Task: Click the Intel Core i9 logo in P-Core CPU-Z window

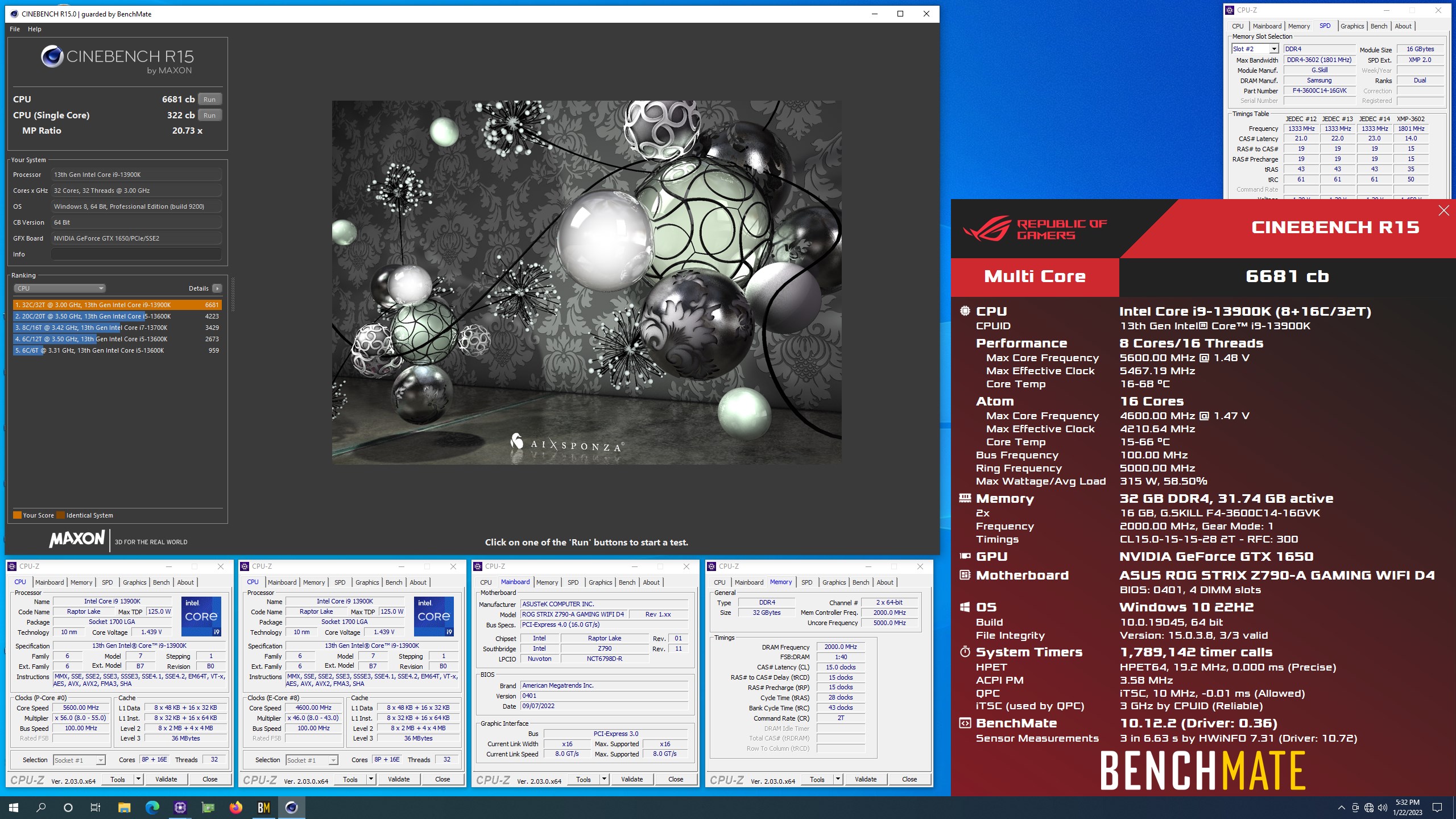Action: click(201, 616)
